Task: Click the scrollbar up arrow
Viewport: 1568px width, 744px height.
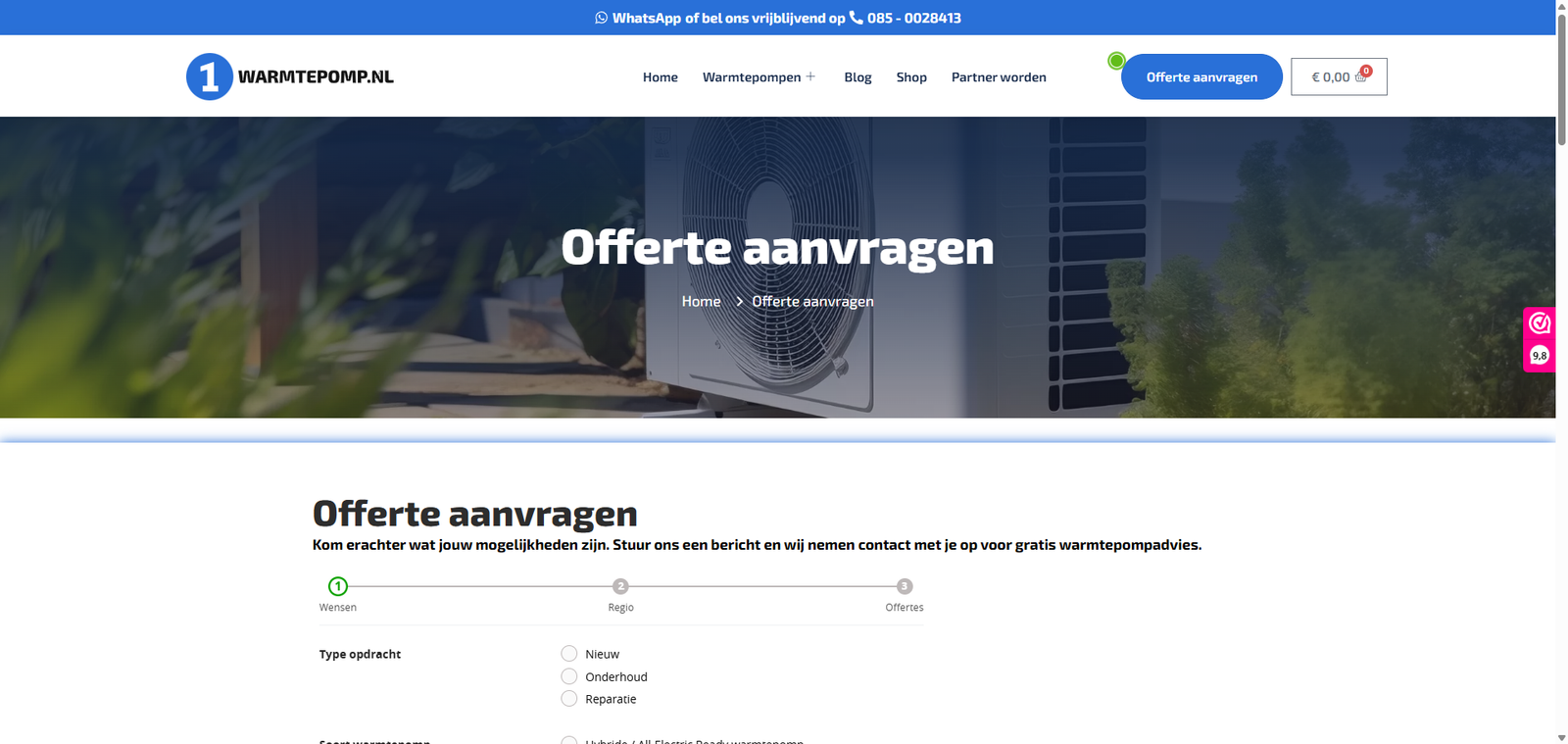Action: click(x=1561, y=6)
